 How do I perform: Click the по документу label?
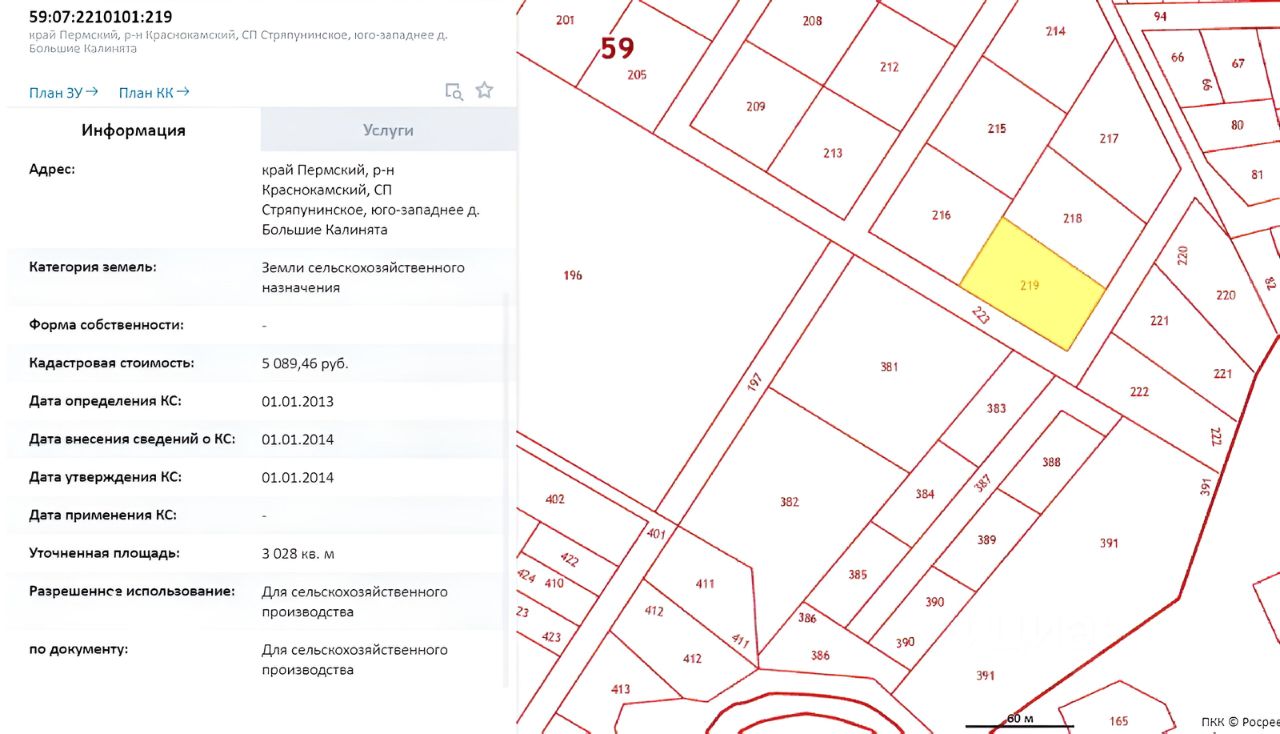[79, 649]
